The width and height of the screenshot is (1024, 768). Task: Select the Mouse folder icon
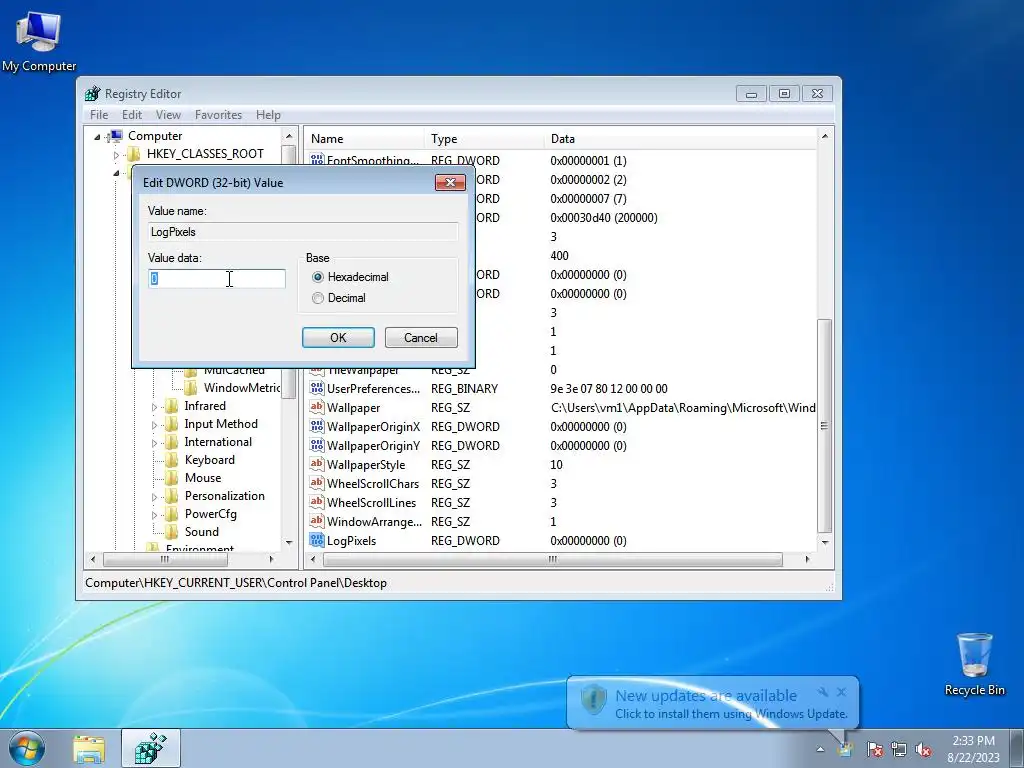click(x=171, y=478)
